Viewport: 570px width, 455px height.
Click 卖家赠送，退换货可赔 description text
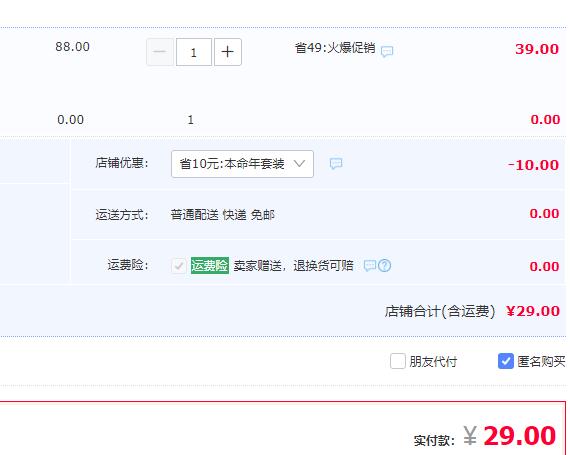[x=293, y=266]
